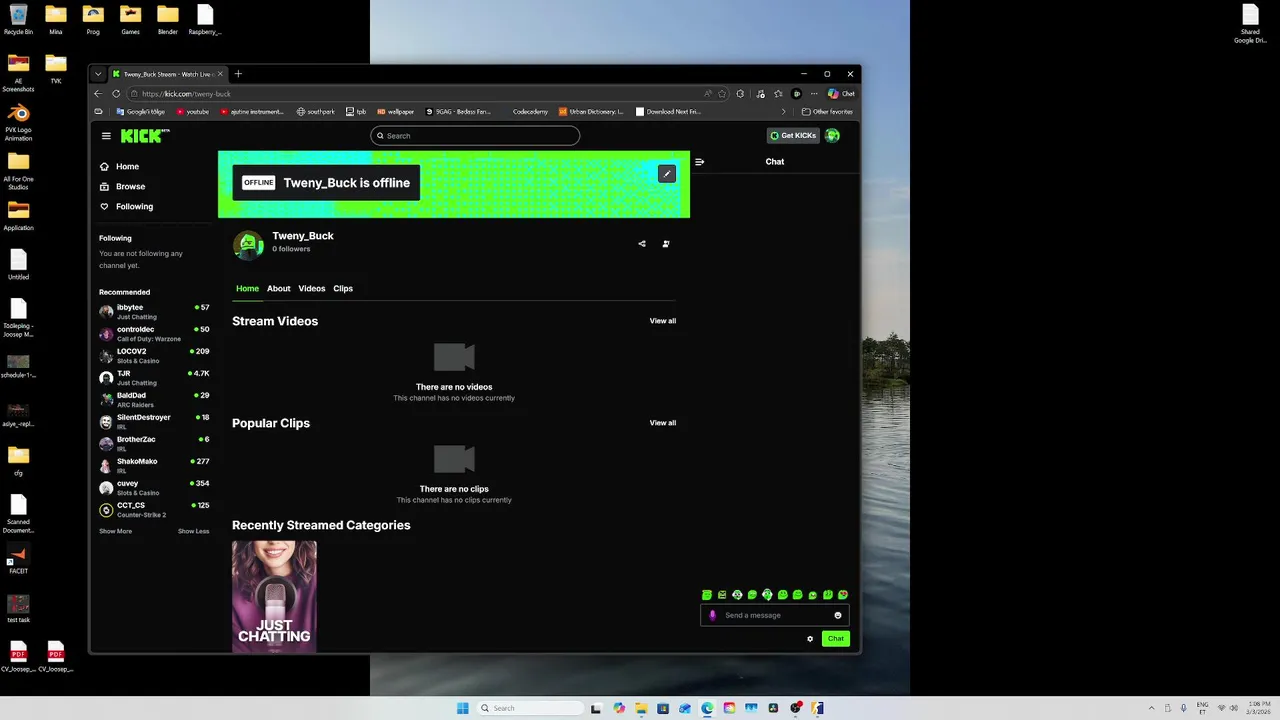Image resolution: width=1280 pixels, height=720 pixels.
Task: Open the youtube bookmark
Action: tap(192, 112)
